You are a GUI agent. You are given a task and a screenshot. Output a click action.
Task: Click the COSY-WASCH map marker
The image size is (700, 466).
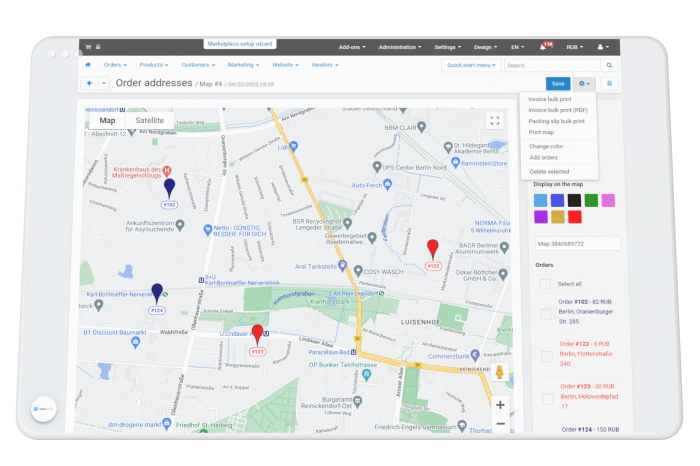click(x=358, y=270)
